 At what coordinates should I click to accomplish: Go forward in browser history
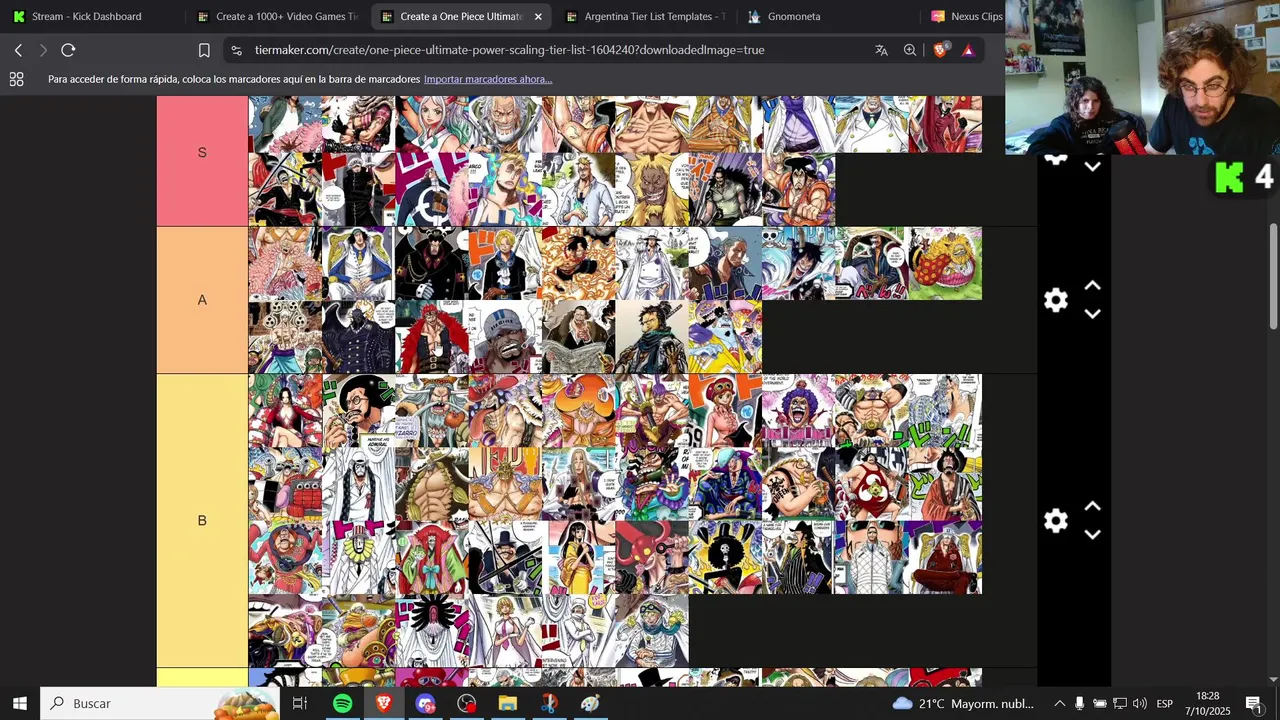tap(43, 50)
